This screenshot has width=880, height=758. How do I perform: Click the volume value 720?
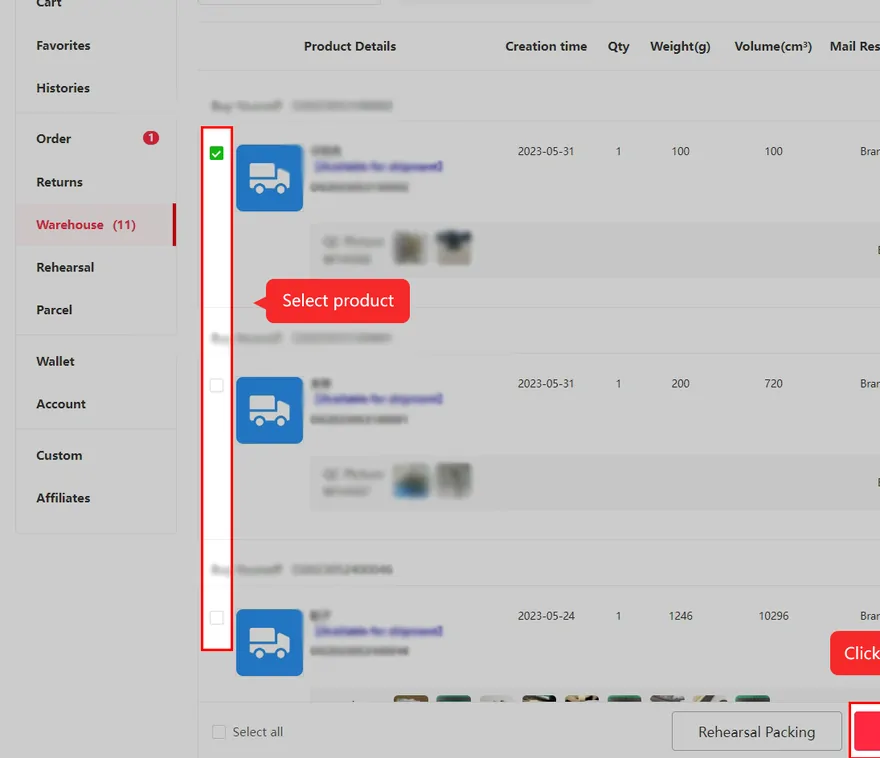click(x=773, y=384)
